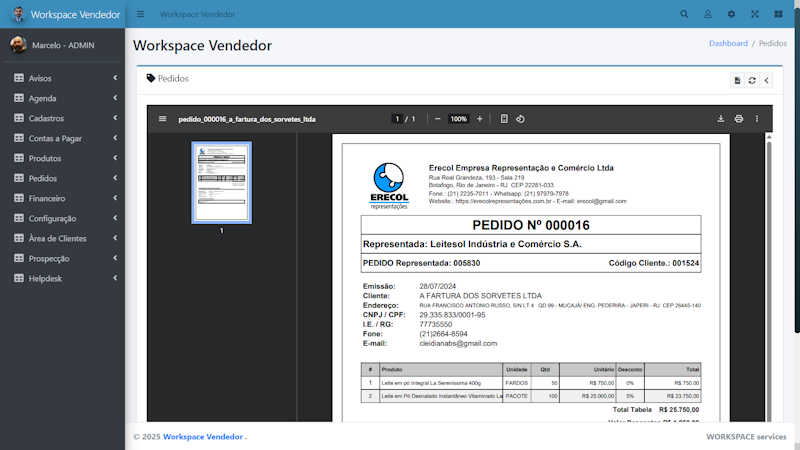Refresh the Pedidos panel
Screen dimensions: 800x450
(x=752, y=81)
